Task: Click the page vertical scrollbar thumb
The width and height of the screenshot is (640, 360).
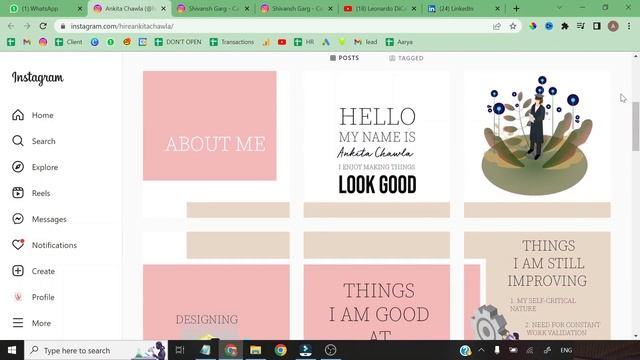Action: coord(636,127)
